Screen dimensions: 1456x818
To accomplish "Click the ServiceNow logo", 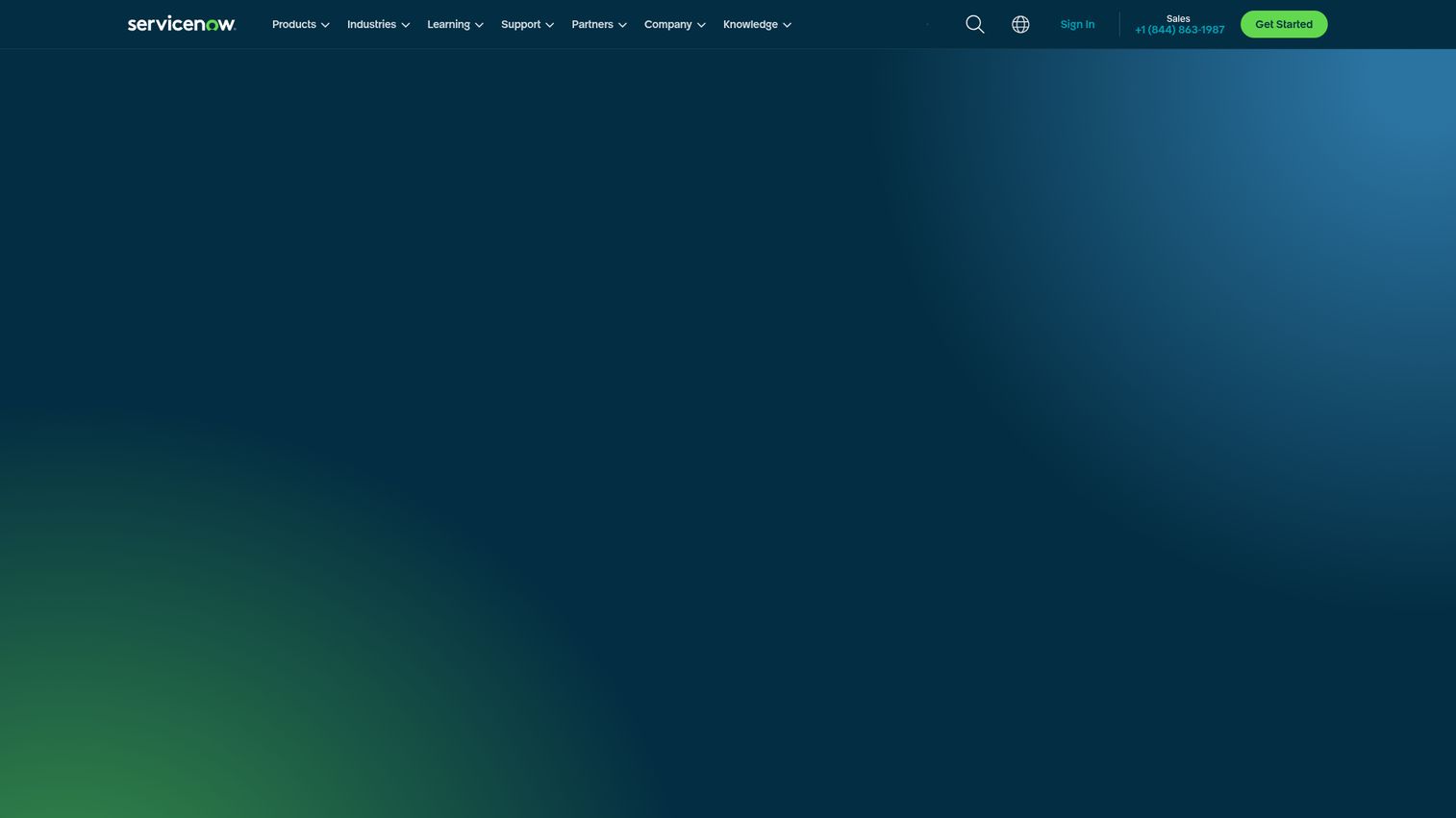I will pos(182,24).
